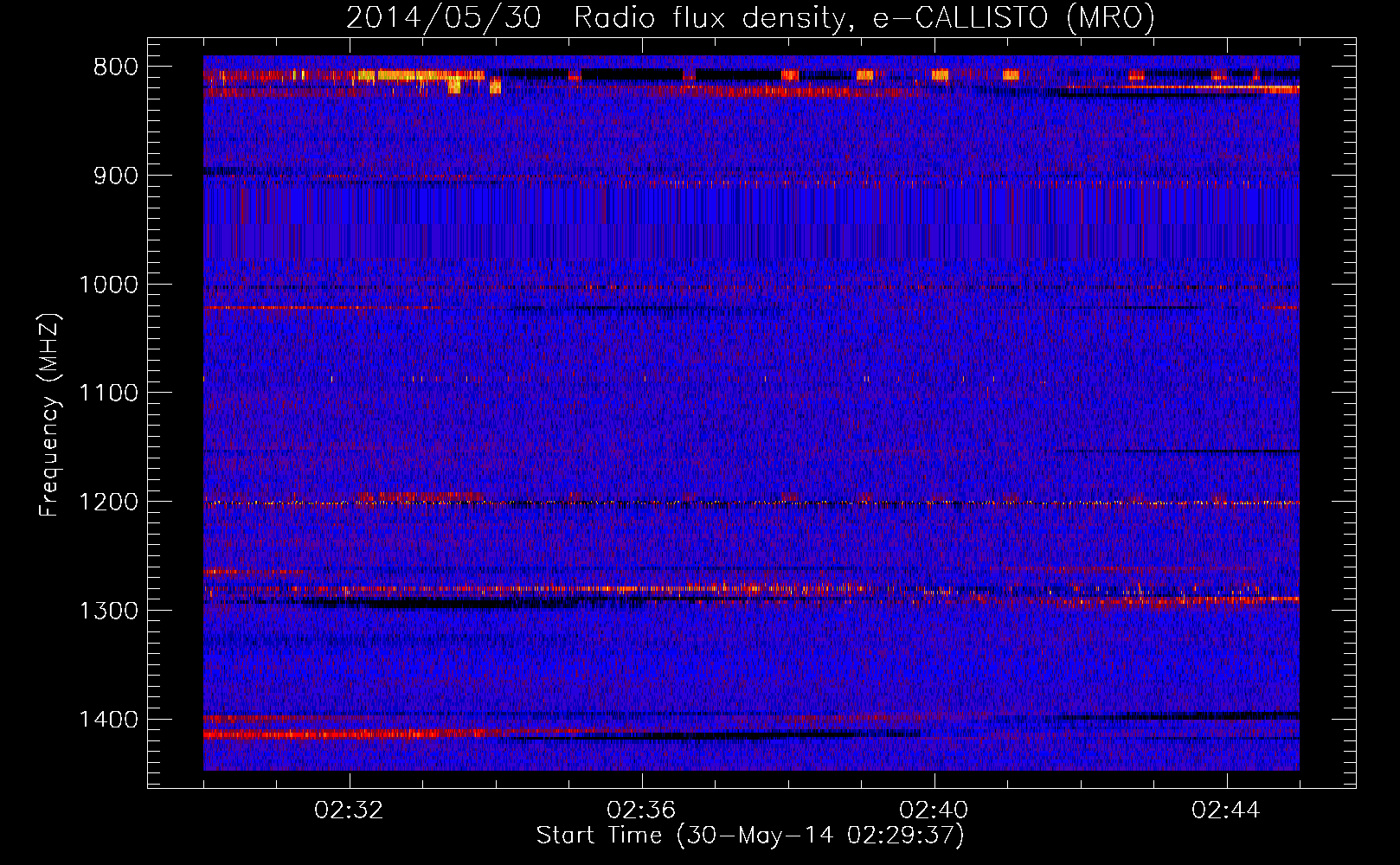Select the 1400 frequency tick label
The width and height of the screenshot is (1400, 865).
pyautogui.click(x=108, y=720)
